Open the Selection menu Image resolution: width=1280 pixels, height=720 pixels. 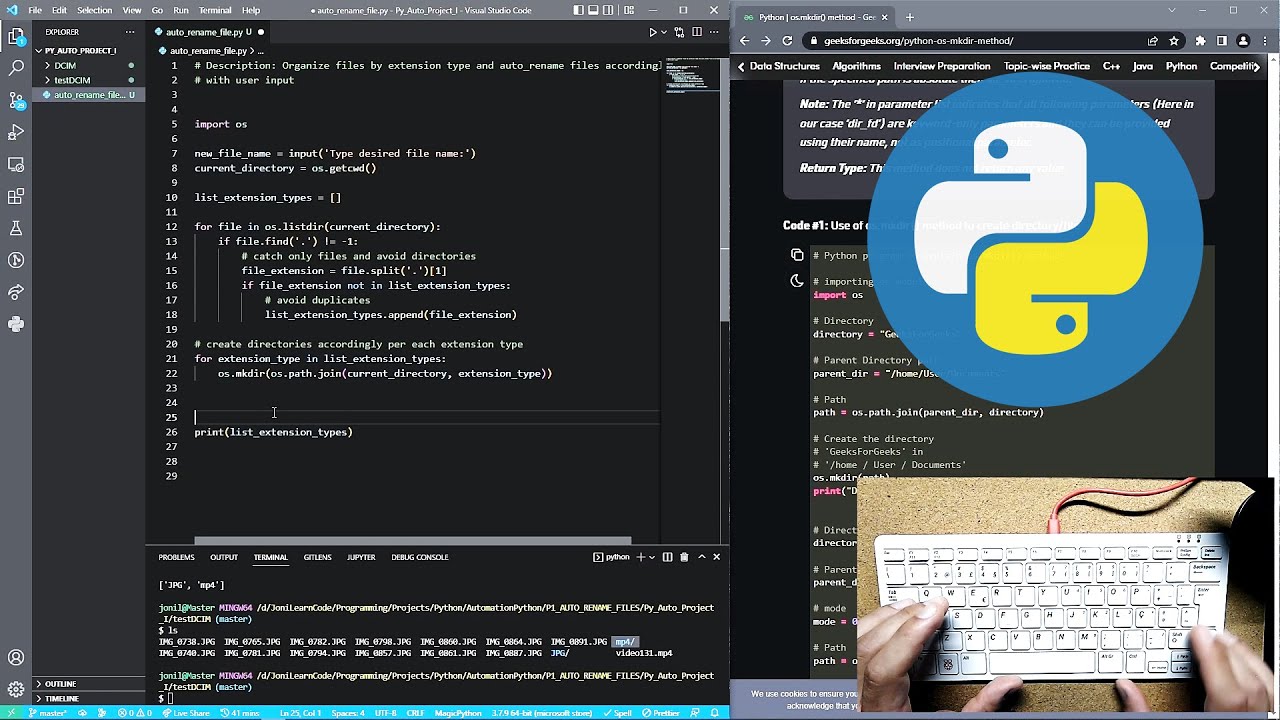[94, 10]
